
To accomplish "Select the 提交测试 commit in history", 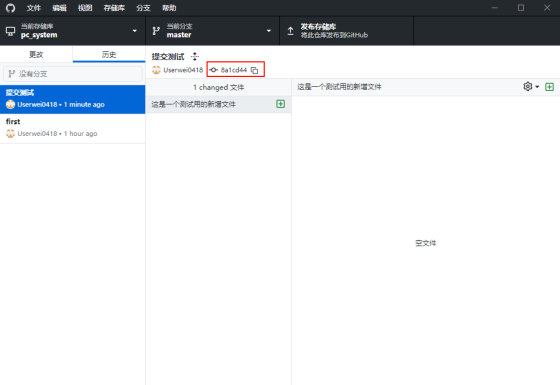I will coord(72,99).
